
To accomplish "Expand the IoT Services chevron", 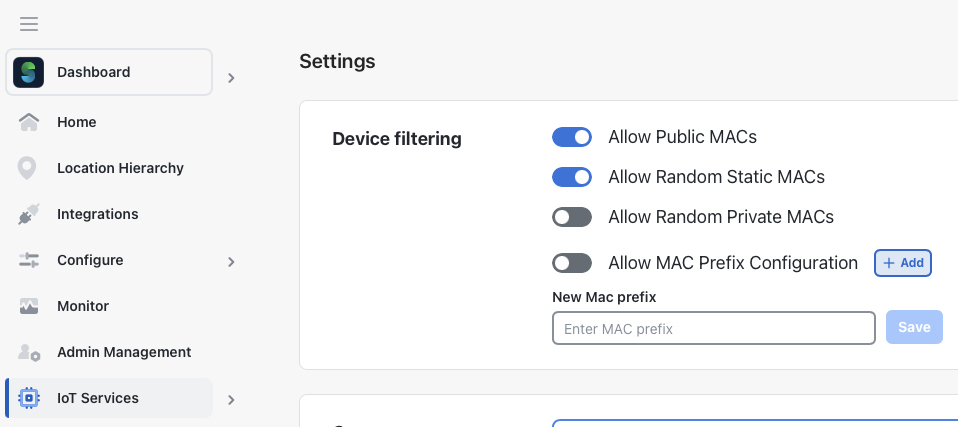I will click(231, 400).
